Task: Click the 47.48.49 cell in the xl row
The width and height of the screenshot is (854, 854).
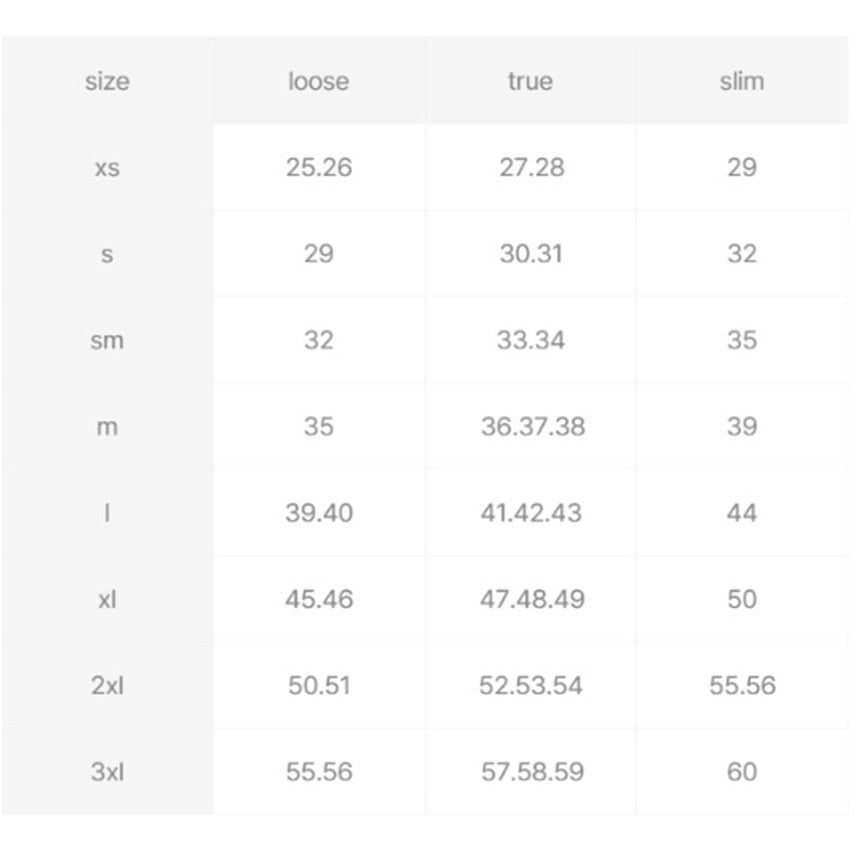Action: pos(532,599)
